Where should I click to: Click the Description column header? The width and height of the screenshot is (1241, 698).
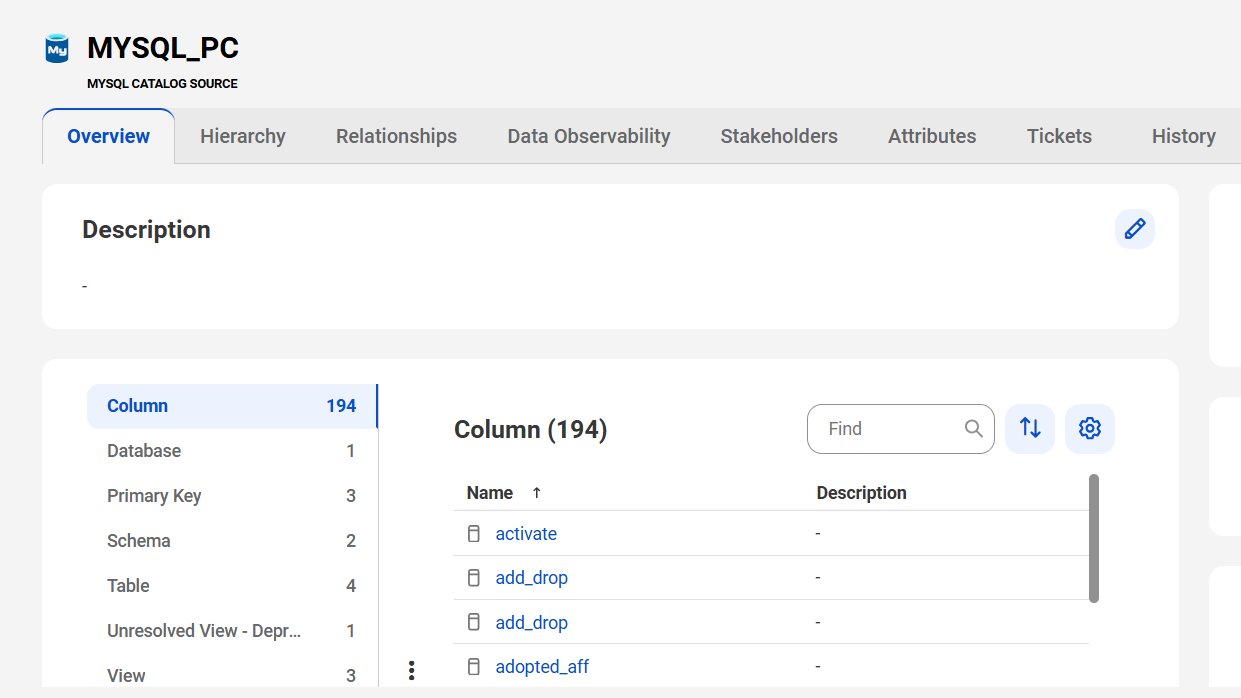point(862,493)
